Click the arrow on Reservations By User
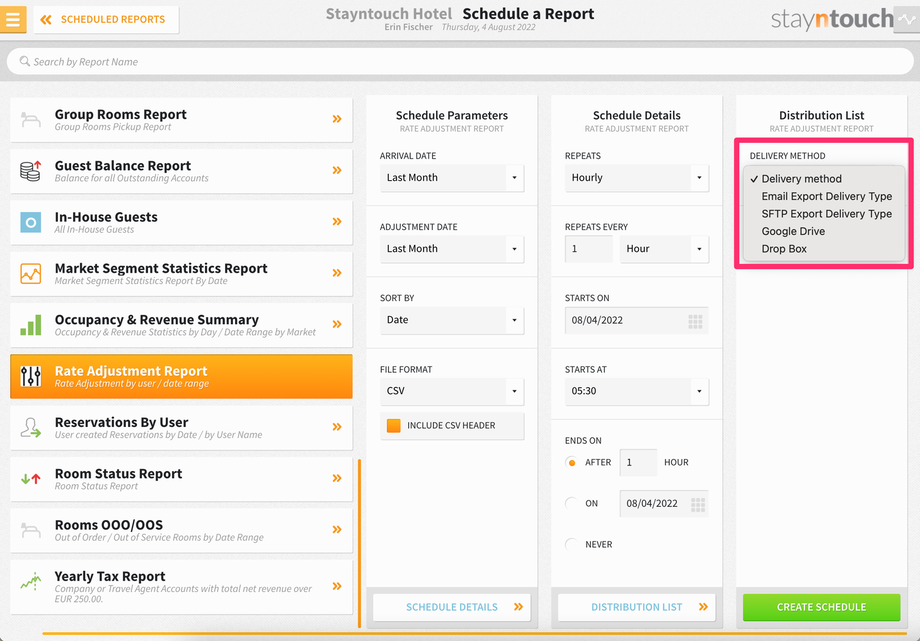 [x=337, y=427]
